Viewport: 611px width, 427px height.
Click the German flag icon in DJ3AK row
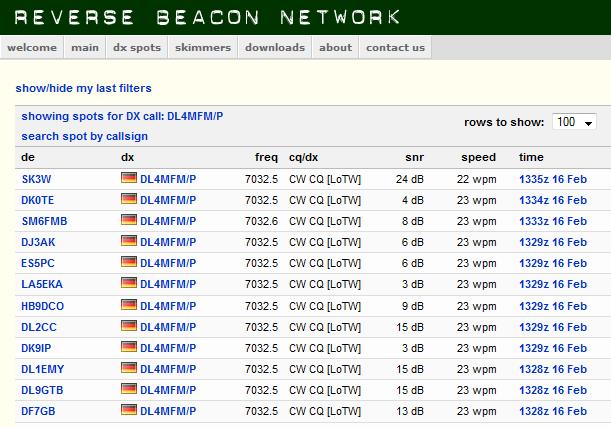[x=128, y=241]
